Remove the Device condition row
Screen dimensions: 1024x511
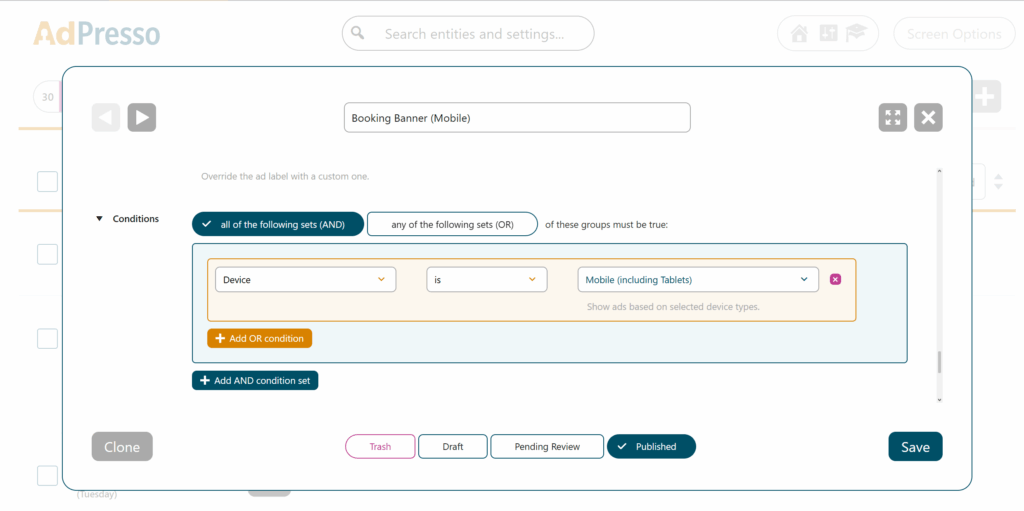pyautogui.click(x=836, y=279)
